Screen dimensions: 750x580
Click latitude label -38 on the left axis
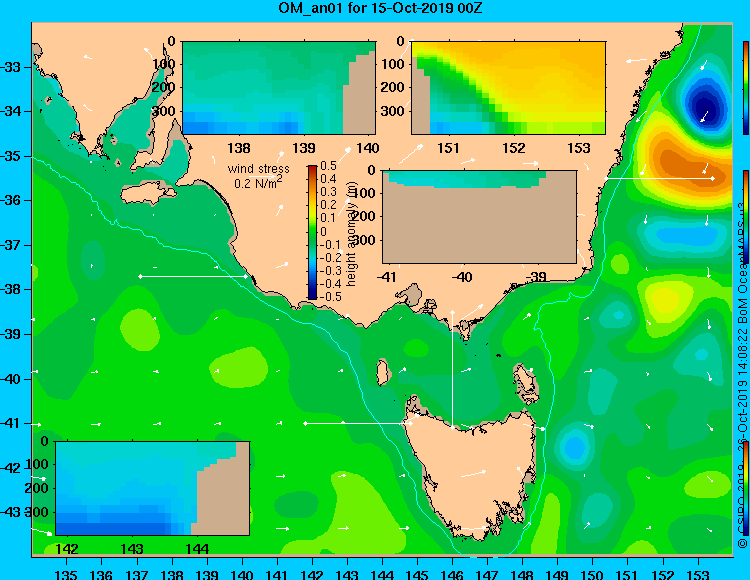[x=11, y=289]
